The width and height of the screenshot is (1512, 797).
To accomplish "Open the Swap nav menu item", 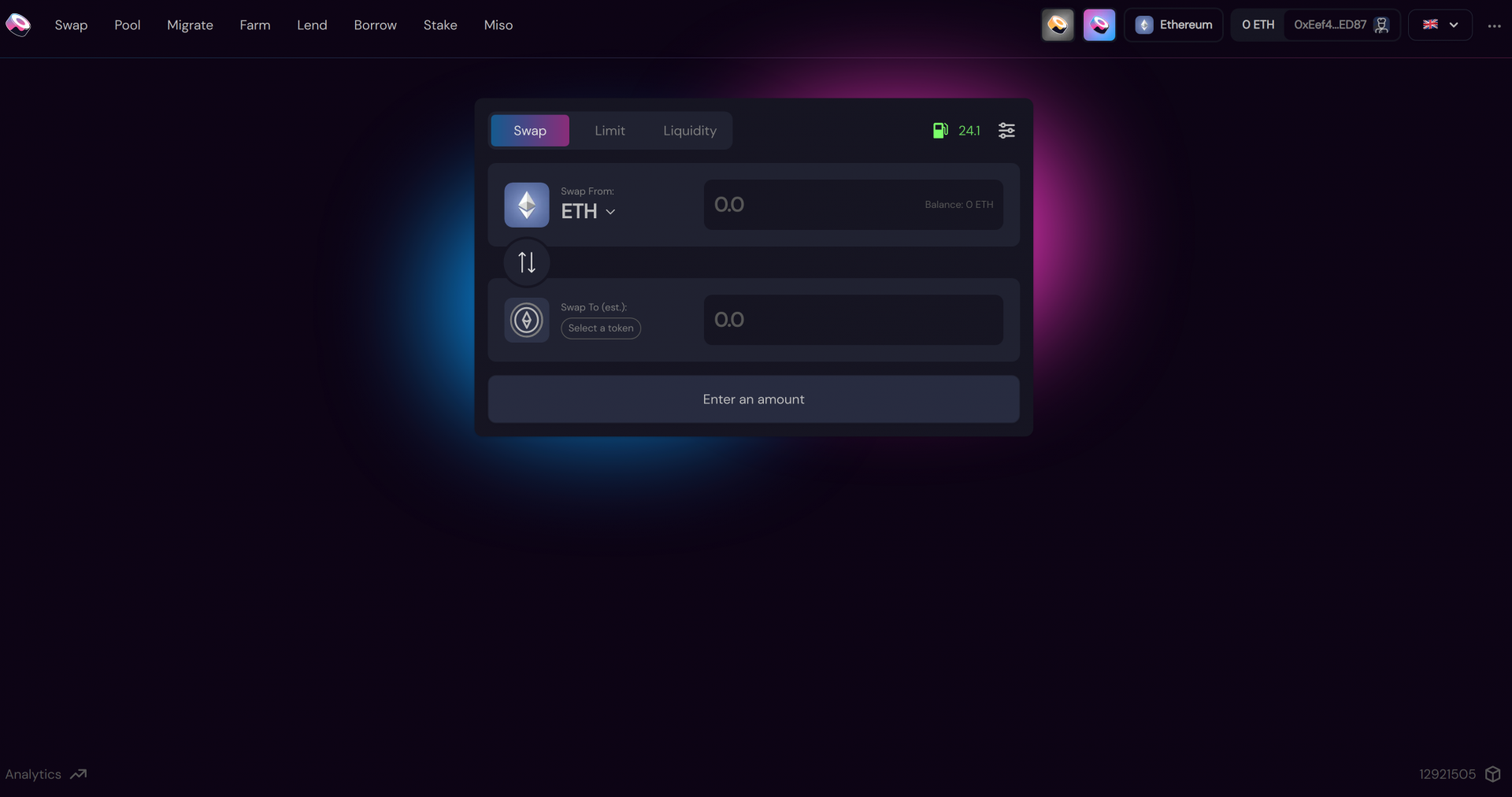I will (x=71, y=25).
